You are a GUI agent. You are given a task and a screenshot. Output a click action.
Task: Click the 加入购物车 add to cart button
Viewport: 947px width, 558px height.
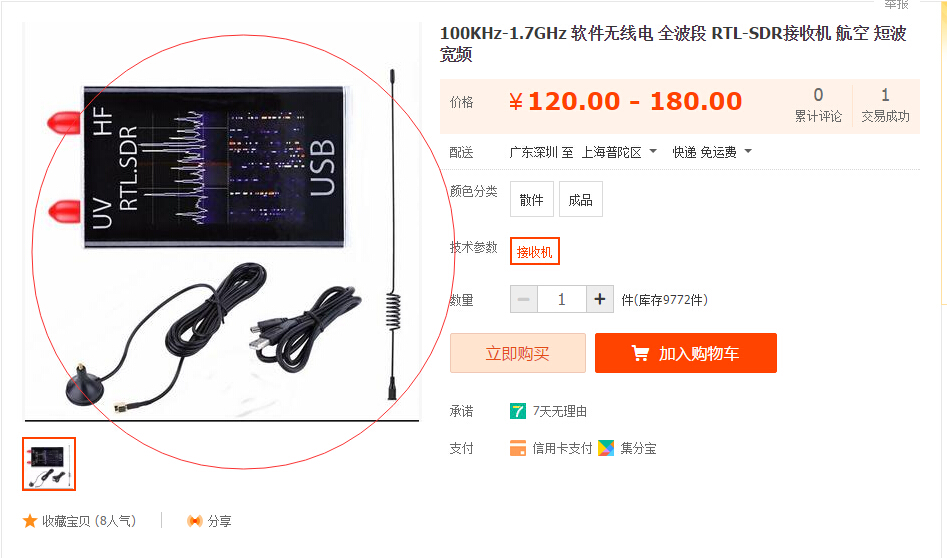click(x=685, y=353)
